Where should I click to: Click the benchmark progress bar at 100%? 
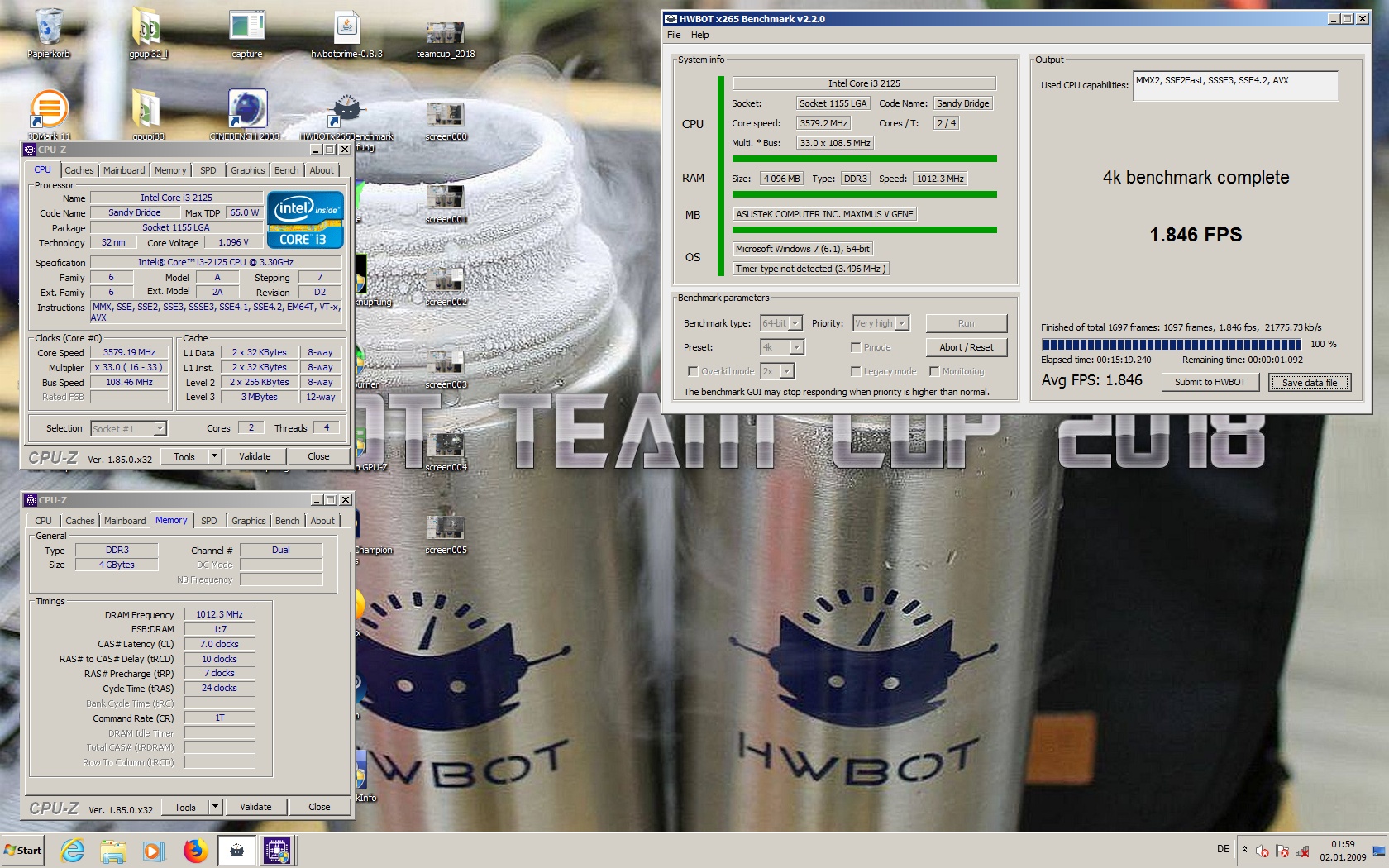1171,344
